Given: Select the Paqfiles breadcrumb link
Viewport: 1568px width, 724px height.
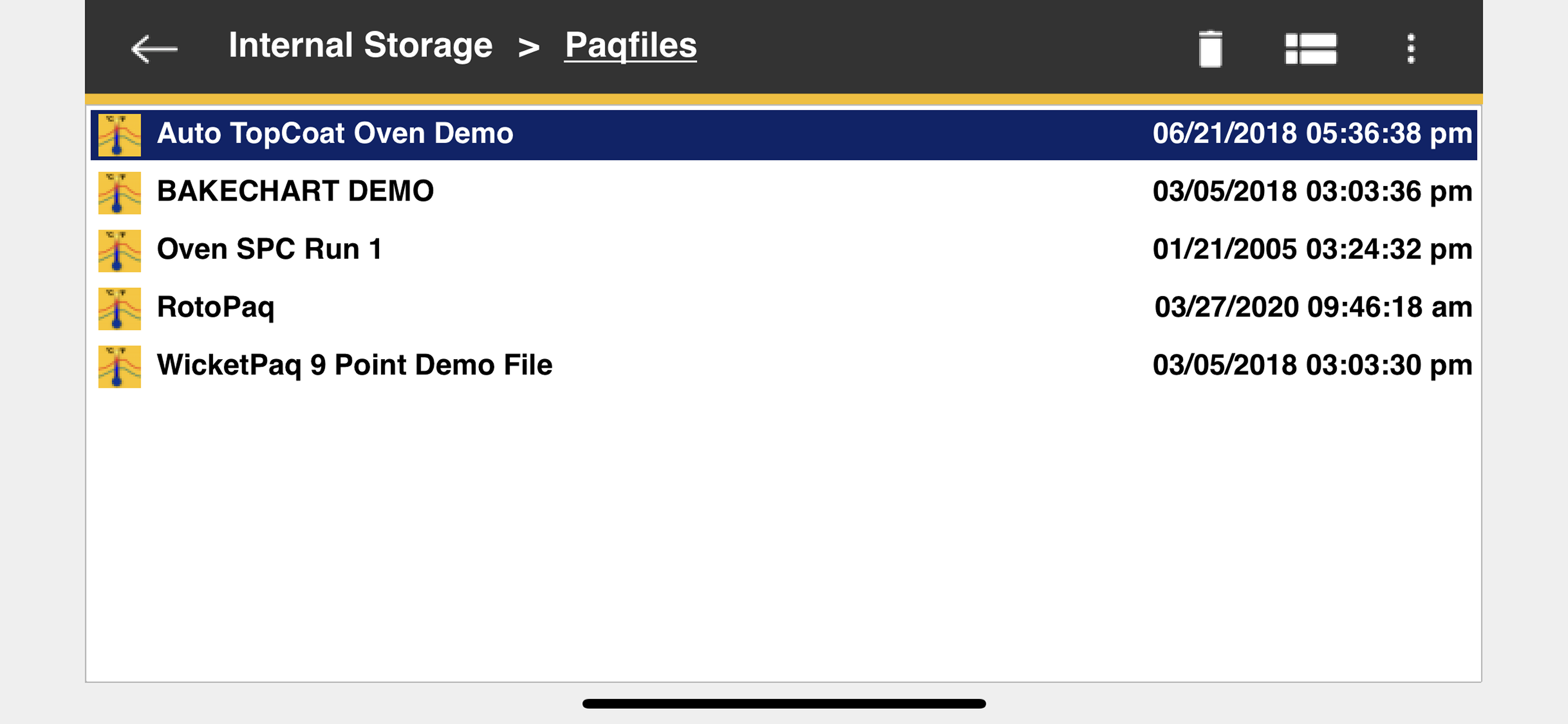Looking at the screenshot, I should [x=630, y=45].
